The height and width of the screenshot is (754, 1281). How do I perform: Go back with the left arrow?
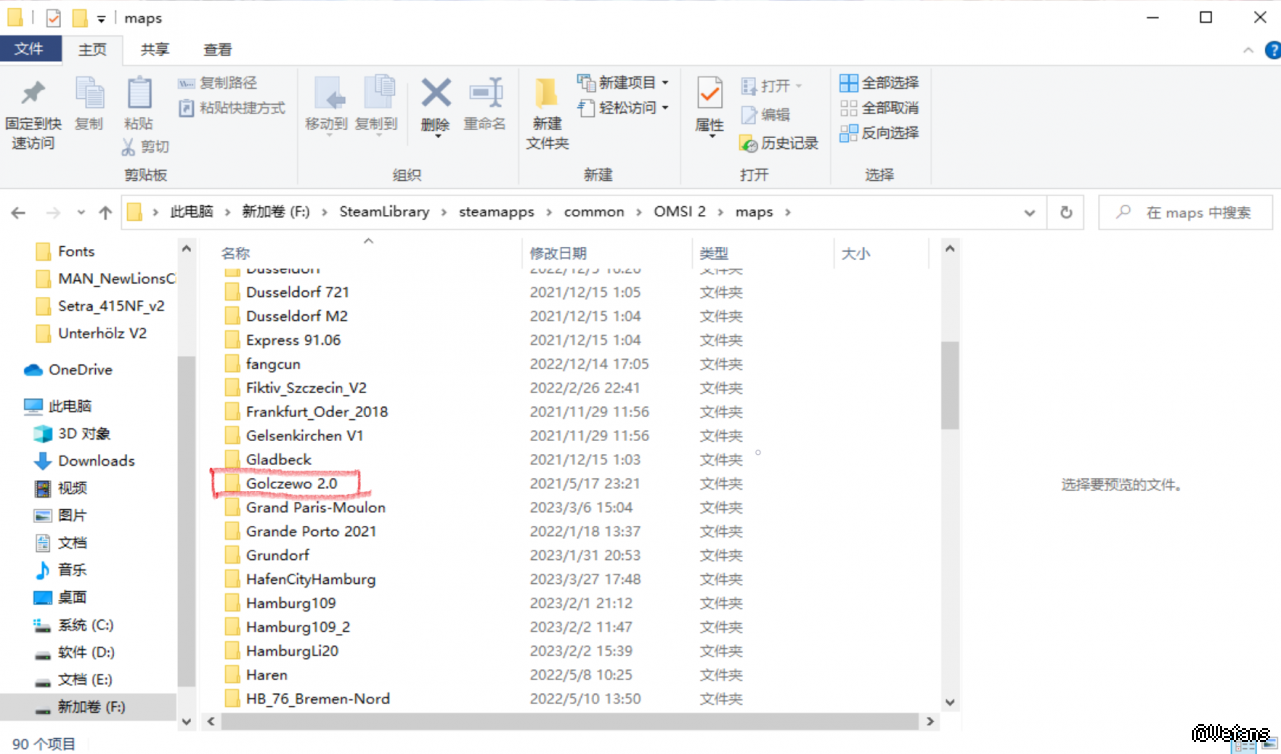click(x=18, y=213)
